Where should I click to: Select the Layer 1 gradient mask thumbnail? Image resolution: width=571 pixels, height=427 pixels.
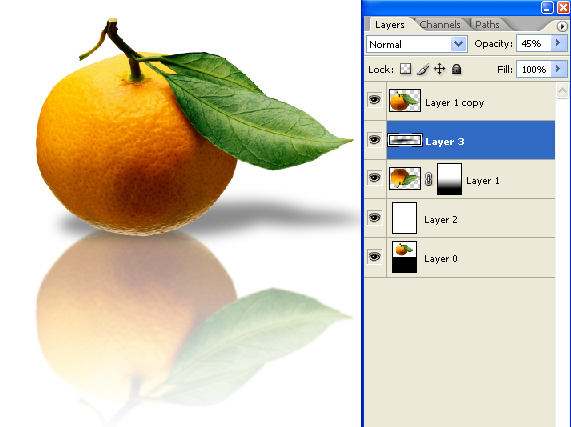449,179
